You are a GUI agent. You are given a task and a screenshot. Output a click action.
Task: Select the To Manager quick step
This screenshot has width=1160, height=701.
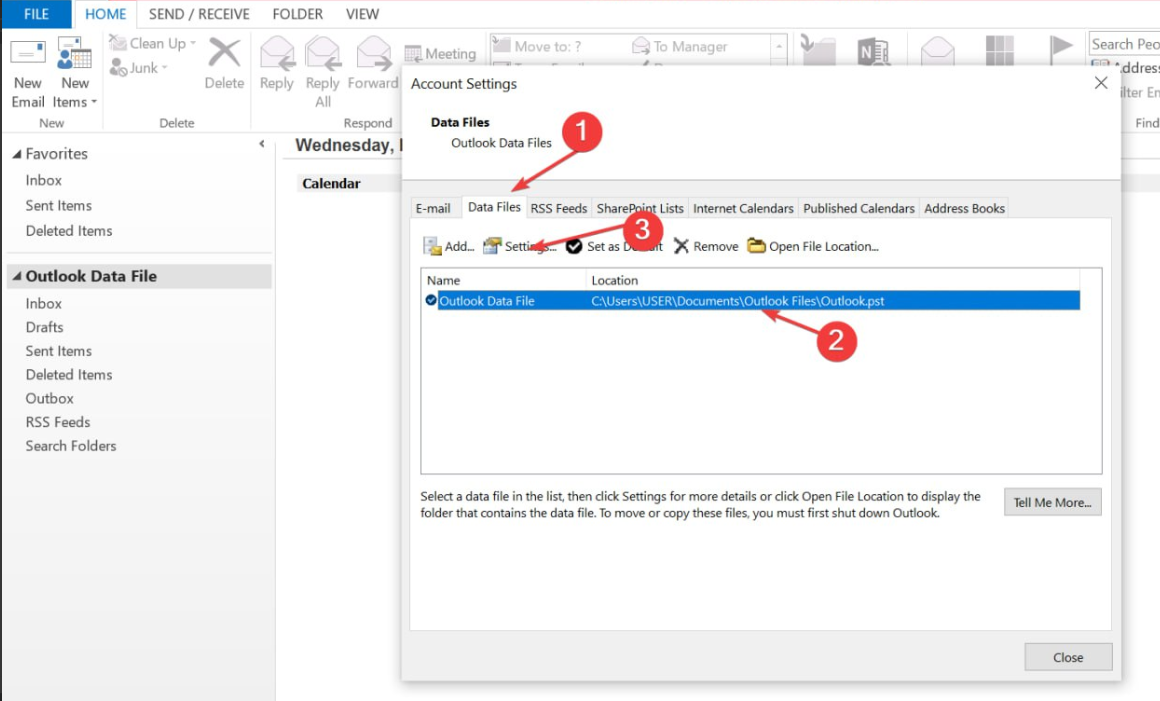pos(680,47)
